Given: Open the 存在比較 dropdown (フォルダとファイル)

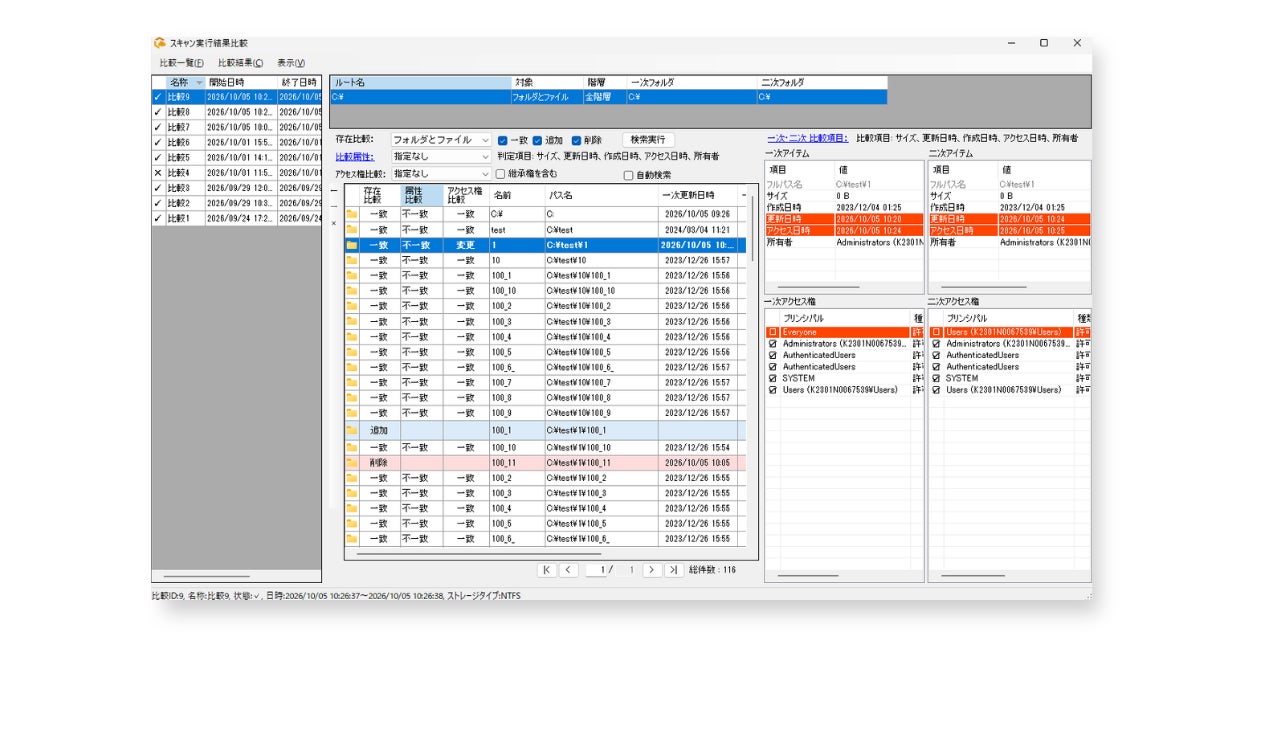Looking at the screenshot, I should tap(441, 140).
